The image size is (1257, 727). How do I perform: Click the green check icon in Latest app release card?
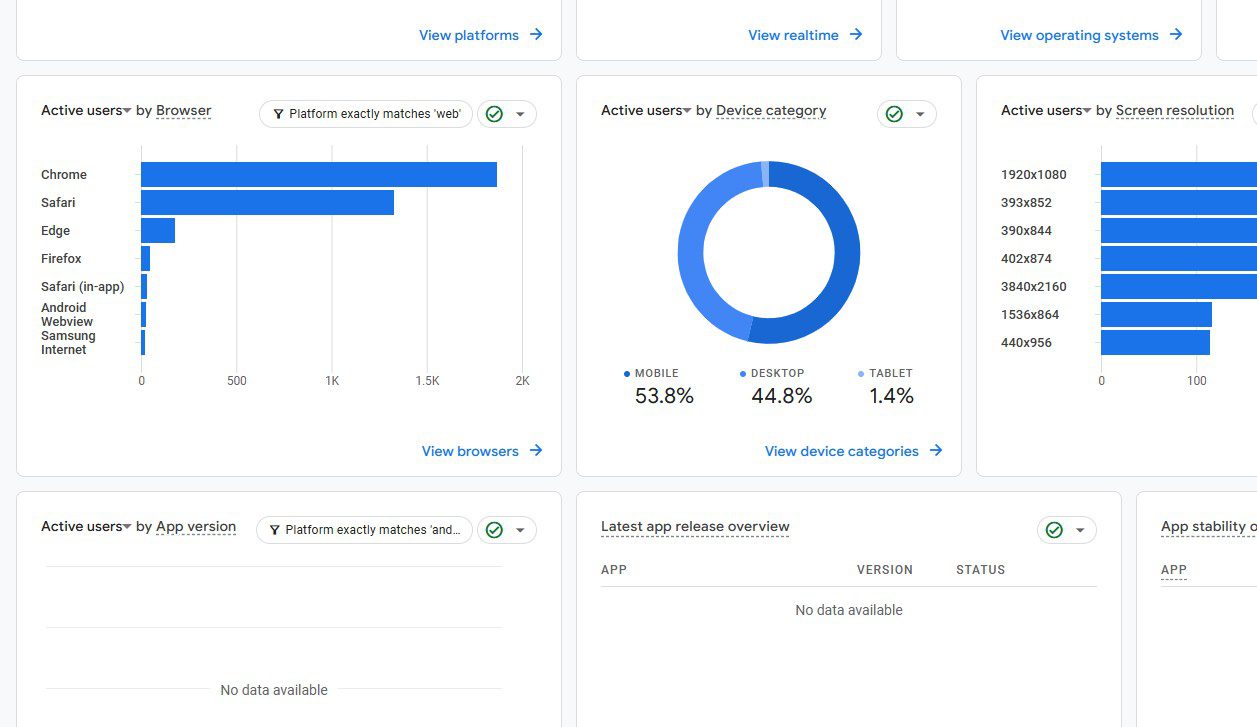(1054, 530)
